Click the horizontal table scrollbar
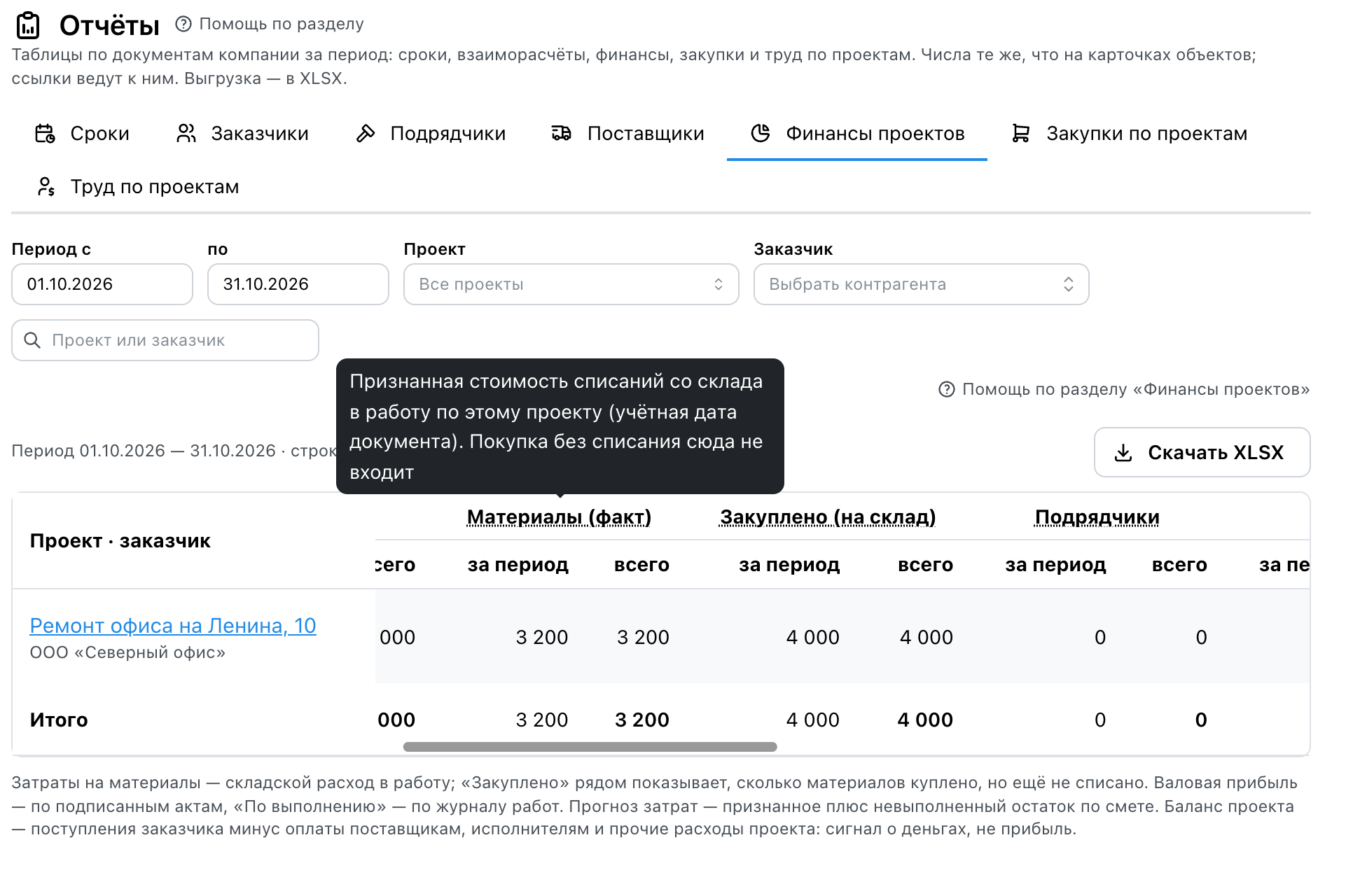This screenshot has height=896, width=1367. [590, 747]
